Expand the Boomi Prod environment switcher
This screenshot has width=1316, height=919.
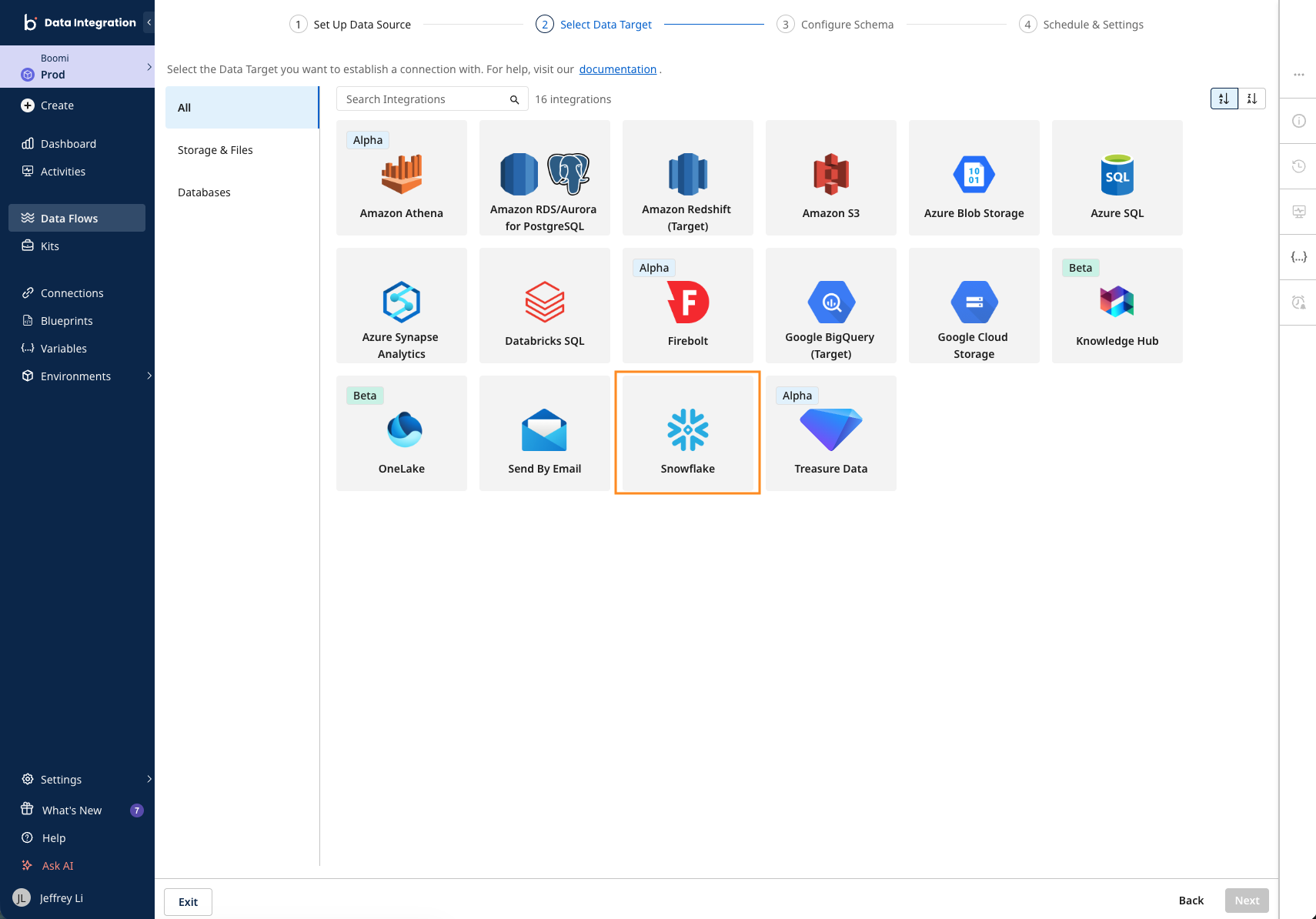pos(77,67)
